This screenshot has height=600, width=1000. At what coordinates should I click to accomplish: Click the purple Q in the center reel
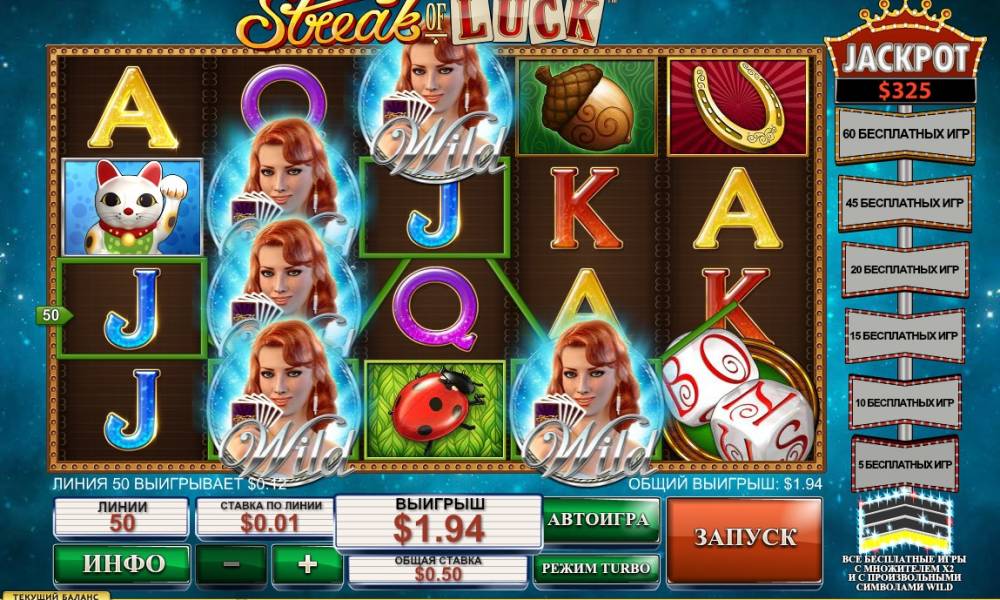click(436, 308)
